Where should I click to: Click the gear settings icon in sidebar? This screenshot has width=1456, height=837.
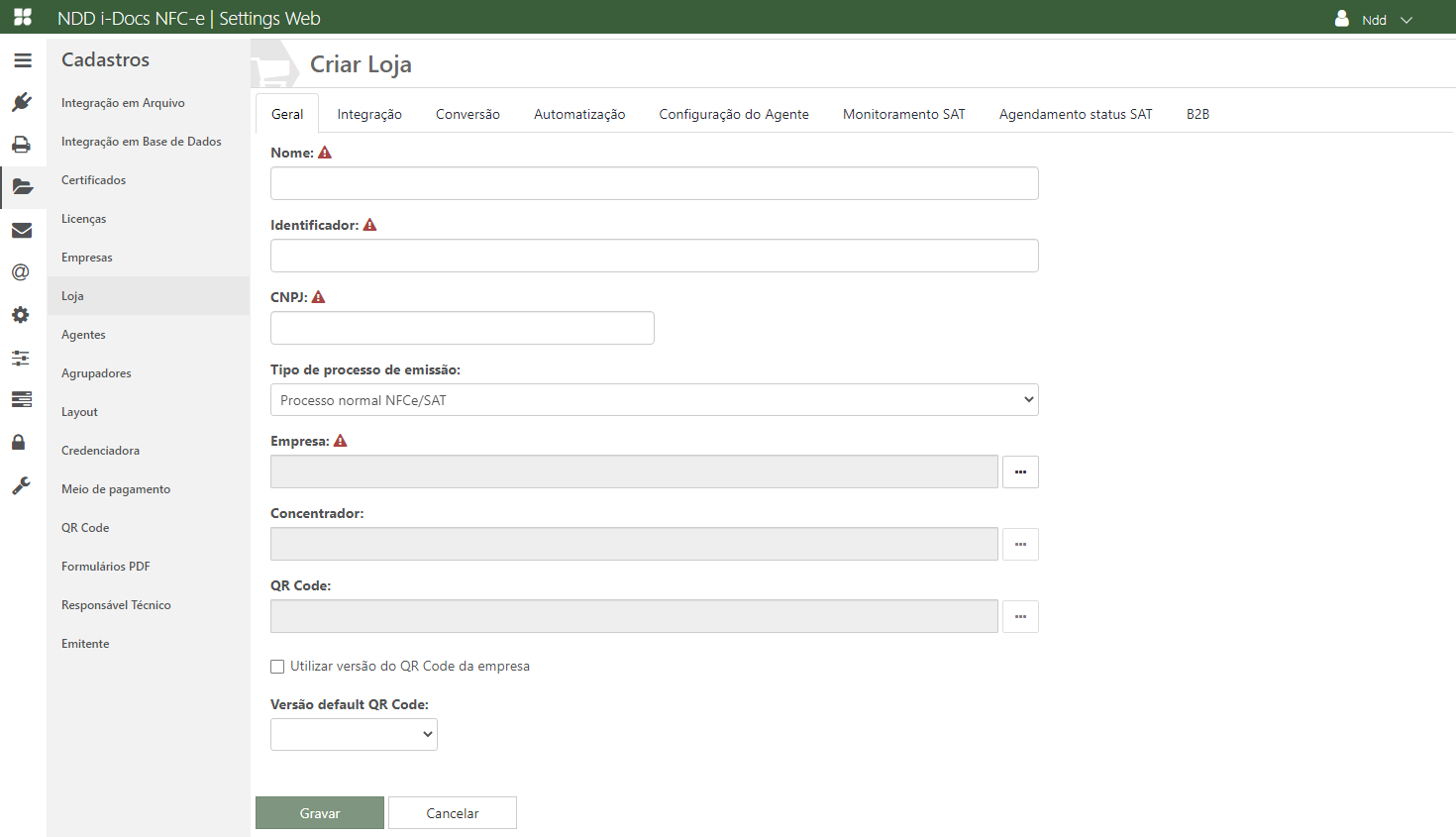[21, 315]
